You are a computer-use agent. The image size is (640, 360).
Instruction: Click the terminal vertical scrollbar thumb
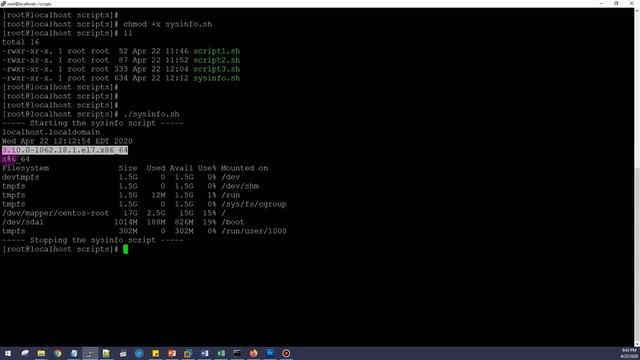[x=637, y=253]
